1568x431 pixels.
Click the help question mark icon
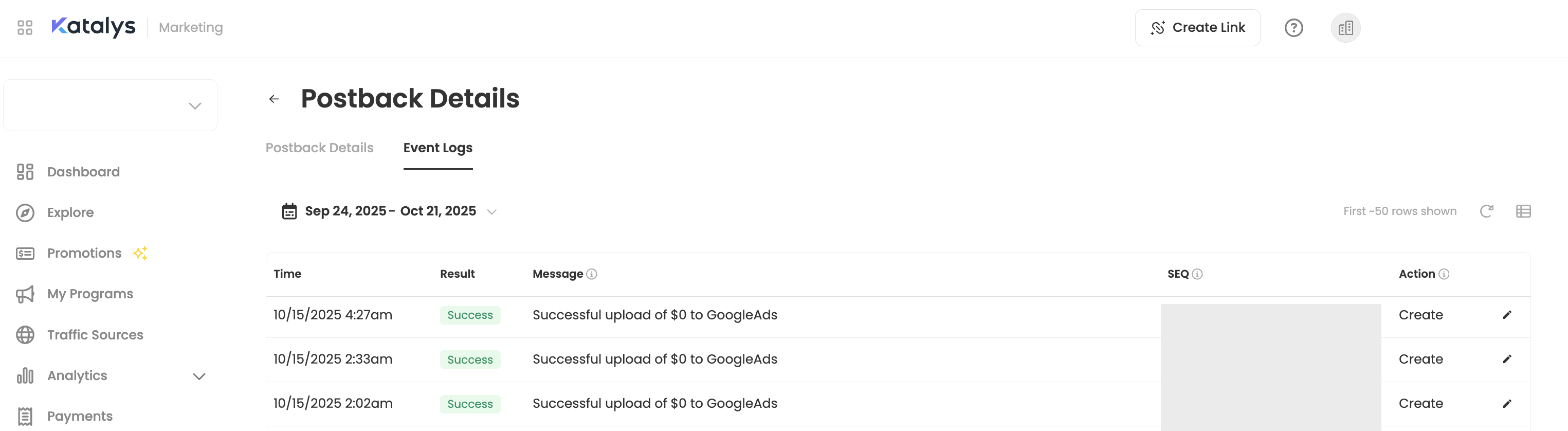pyautogui.click(x=1294, y=27)
